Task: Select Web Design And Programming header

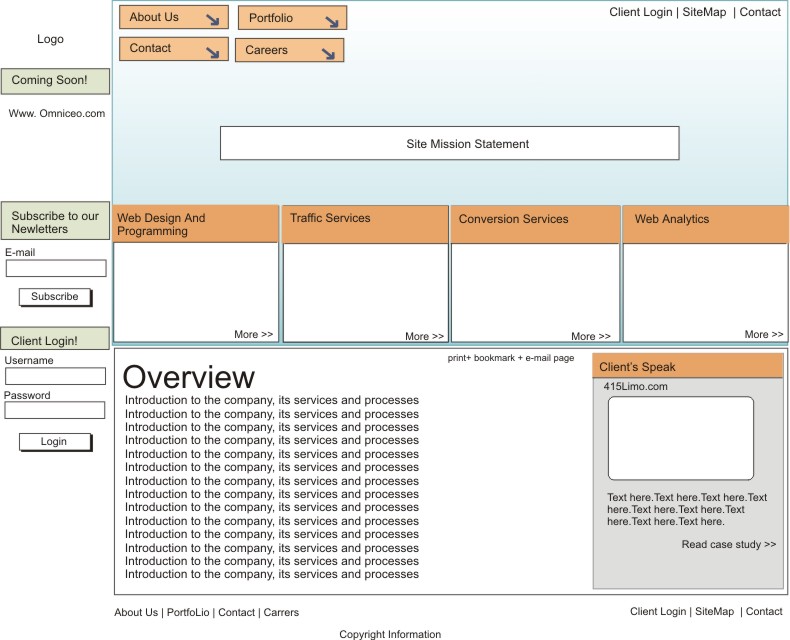Action: 195,224
